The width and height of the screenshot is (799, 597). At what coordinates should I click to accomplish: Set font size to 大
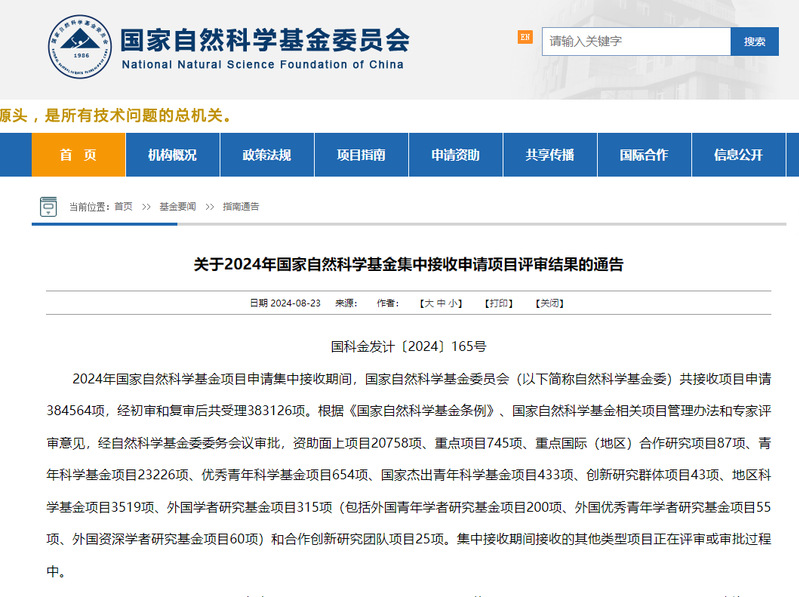point(429,303)
